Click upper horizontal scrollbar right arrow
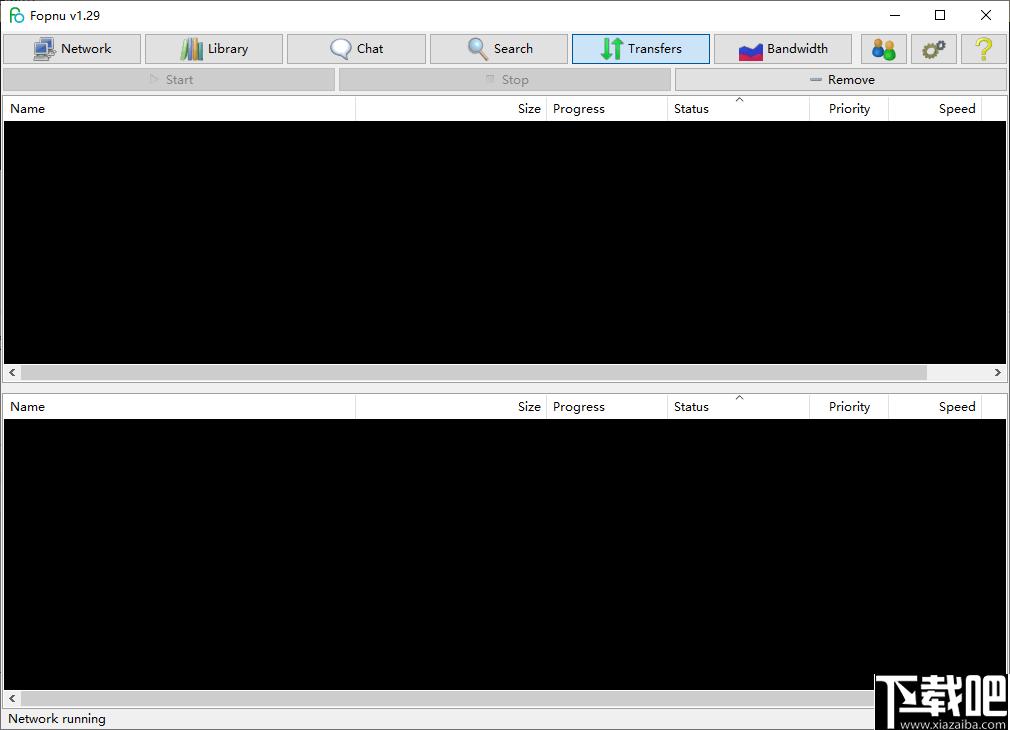 click(x=997, y=372)
